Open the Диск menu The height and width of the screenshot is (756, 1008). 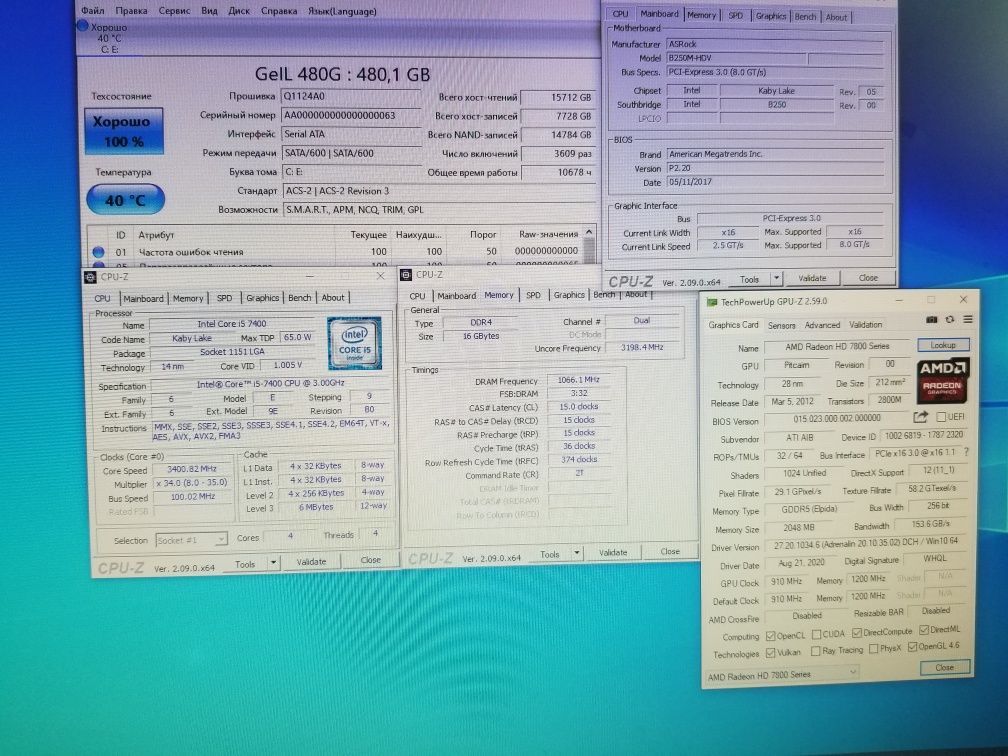pos(238,11)
